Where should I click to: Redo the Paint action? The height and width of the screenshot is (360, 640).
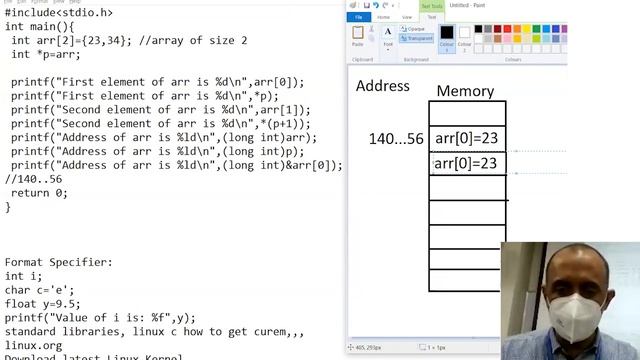(x=385, y=5)
